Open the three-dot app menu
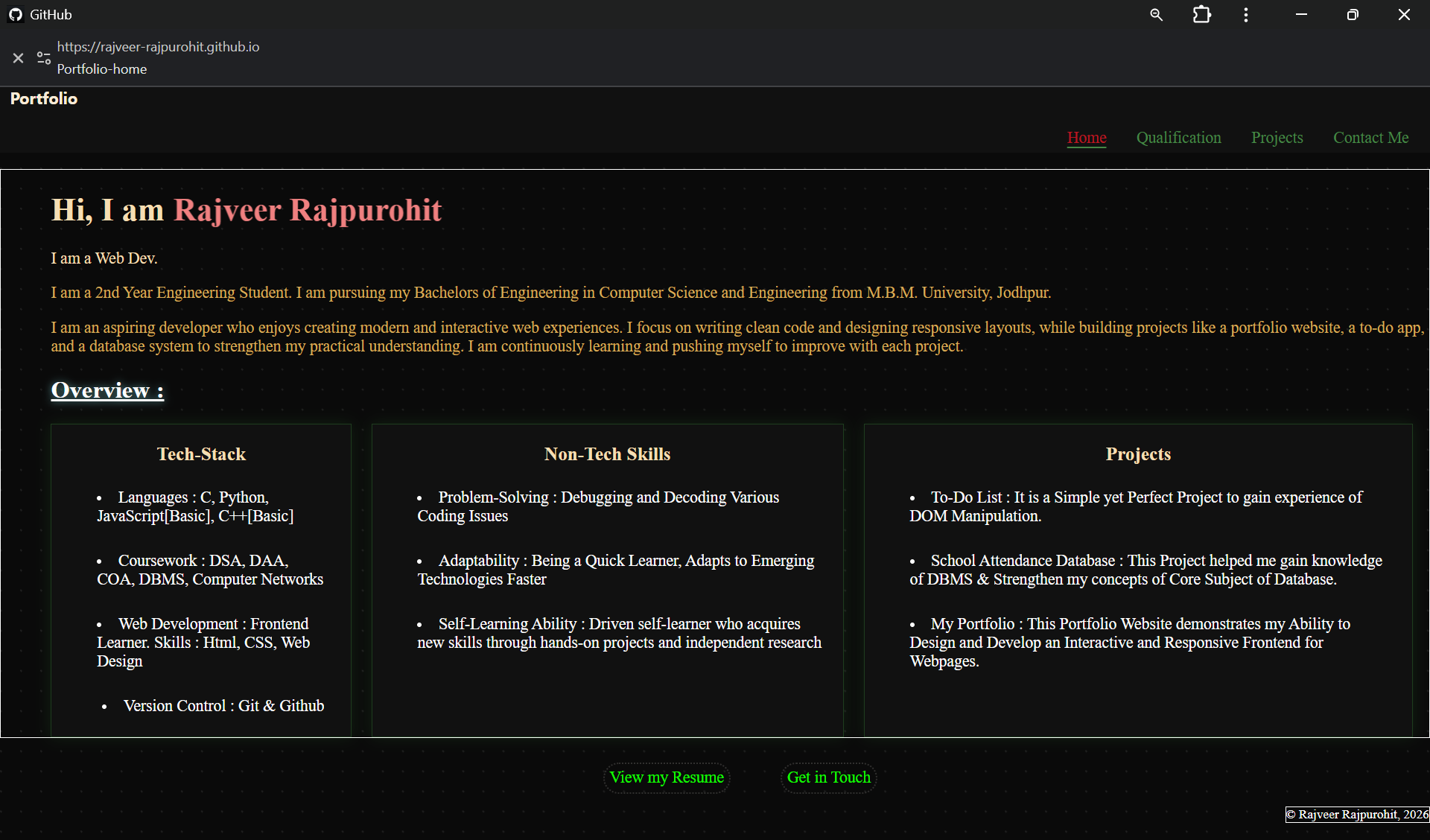Screen dimensions: 1430x840 pos(1246,15)
